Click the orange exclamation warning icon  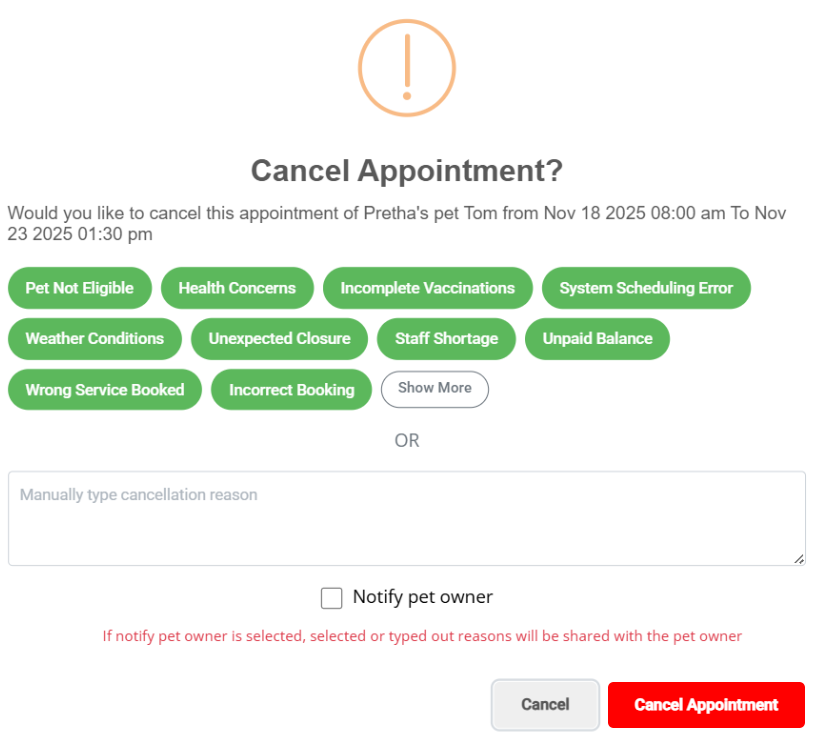click(407, 68)
